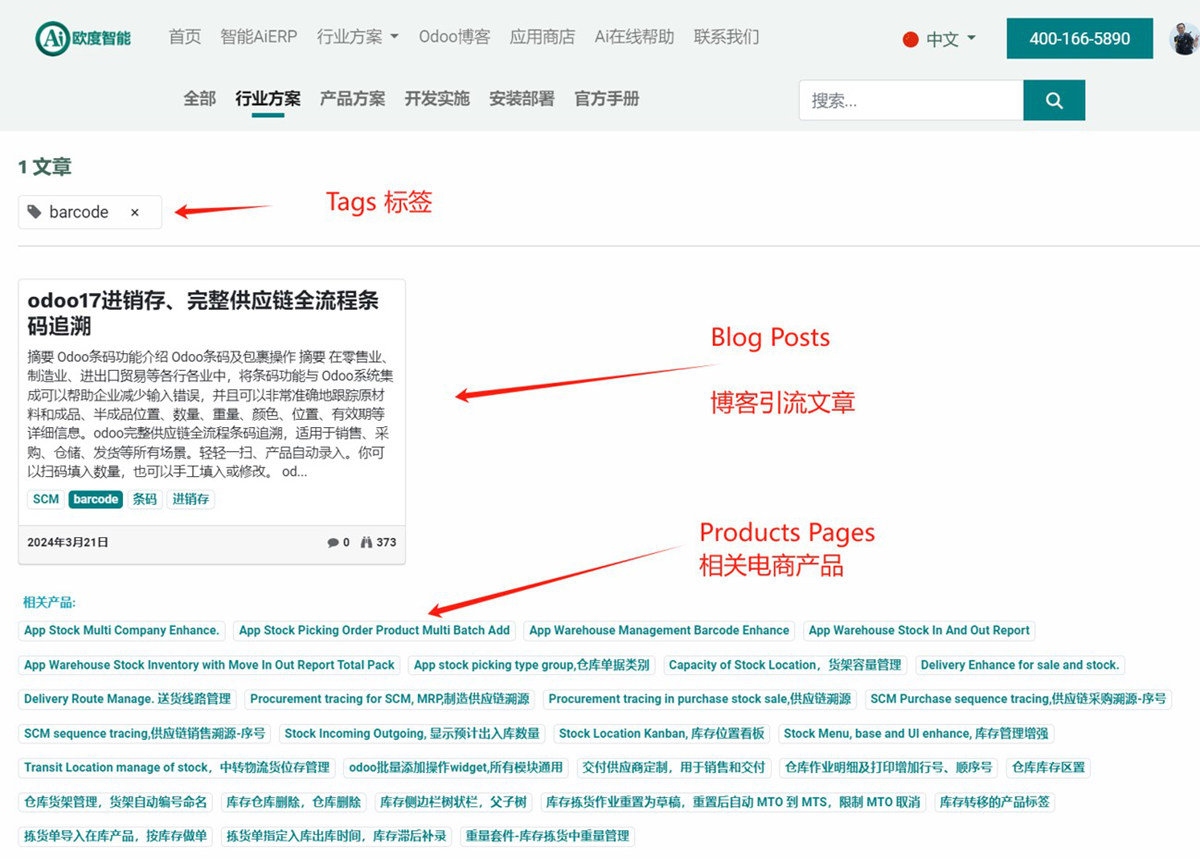1200x859 pixels.
Task: Click the search magnifier button
Action: pyautogui.click(x=1054, y=100)
